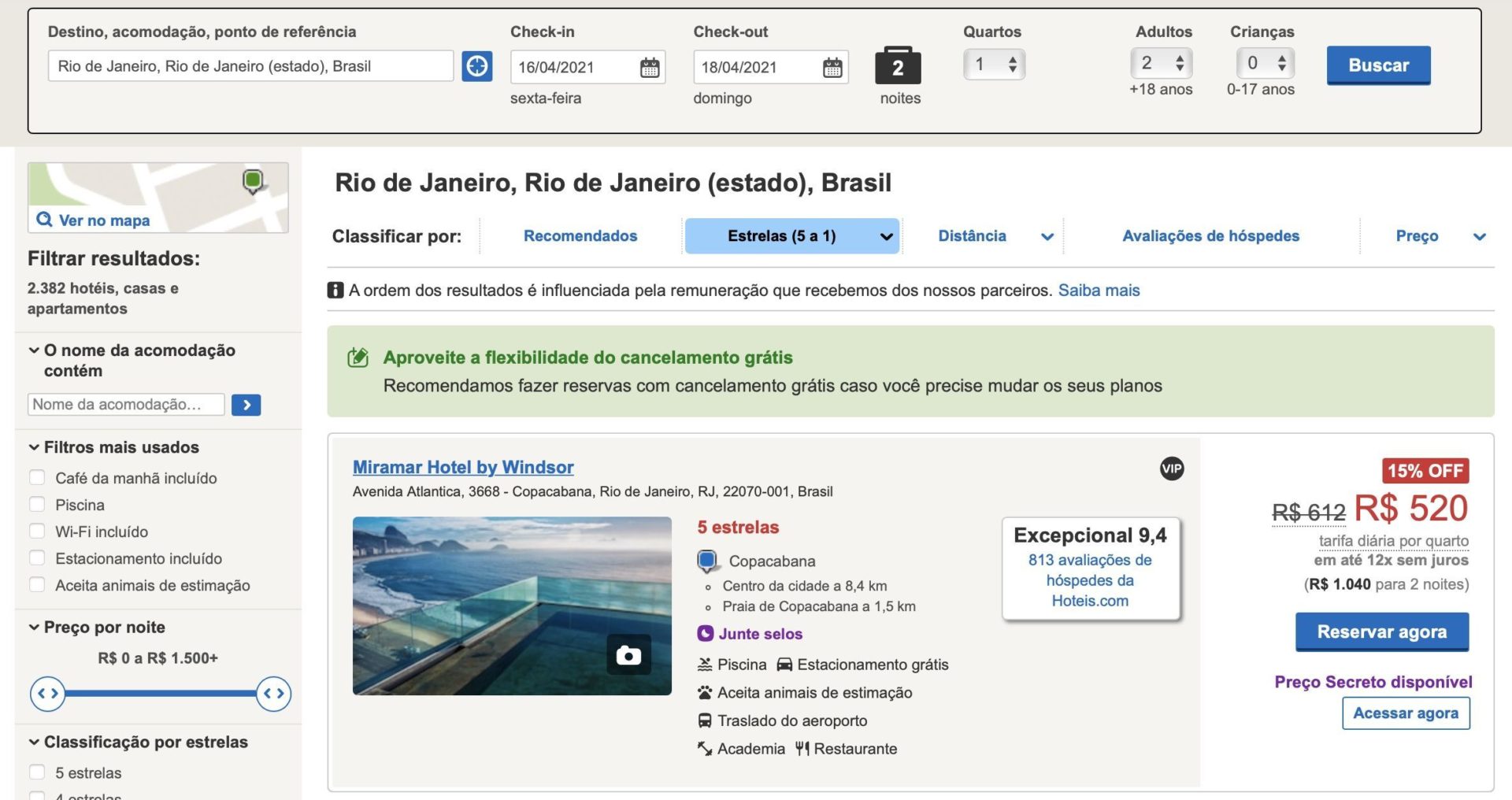Image resolution: width=1512 pixels, height=800 pixels.
Task: Click the VIP badge on Miramar Hotel
Action: 1172,469
